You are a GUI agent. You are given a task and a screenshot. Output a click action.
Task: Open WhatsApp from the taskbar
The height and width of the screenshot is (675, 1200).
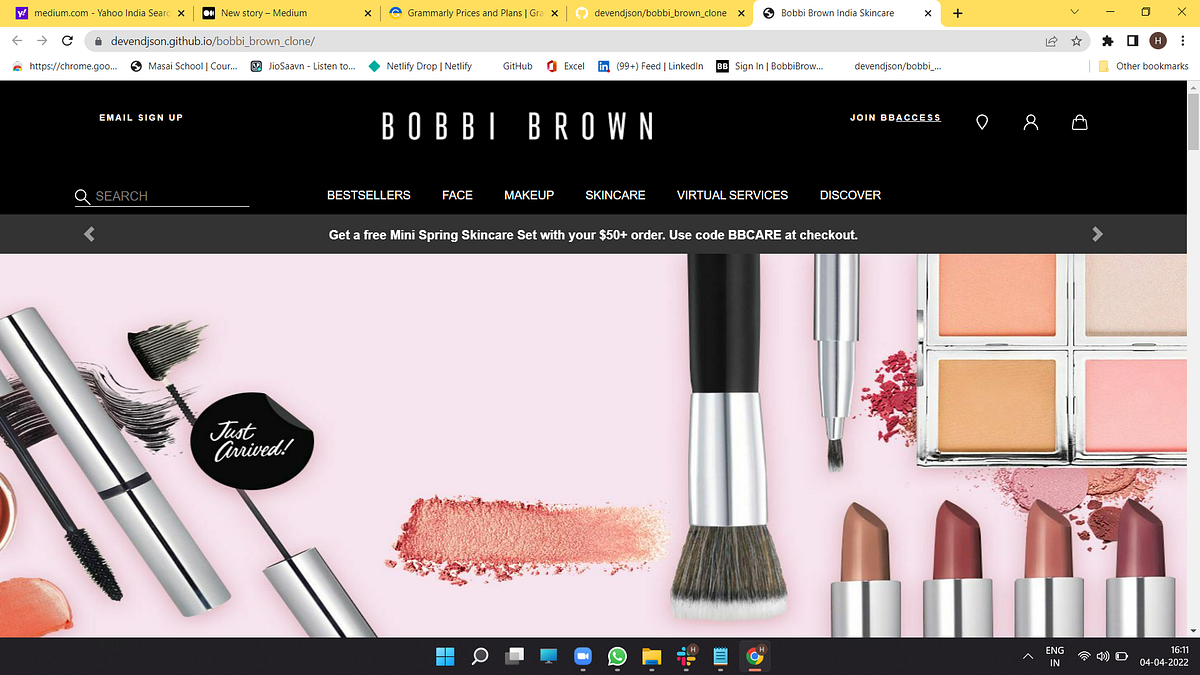click(617, 657)
